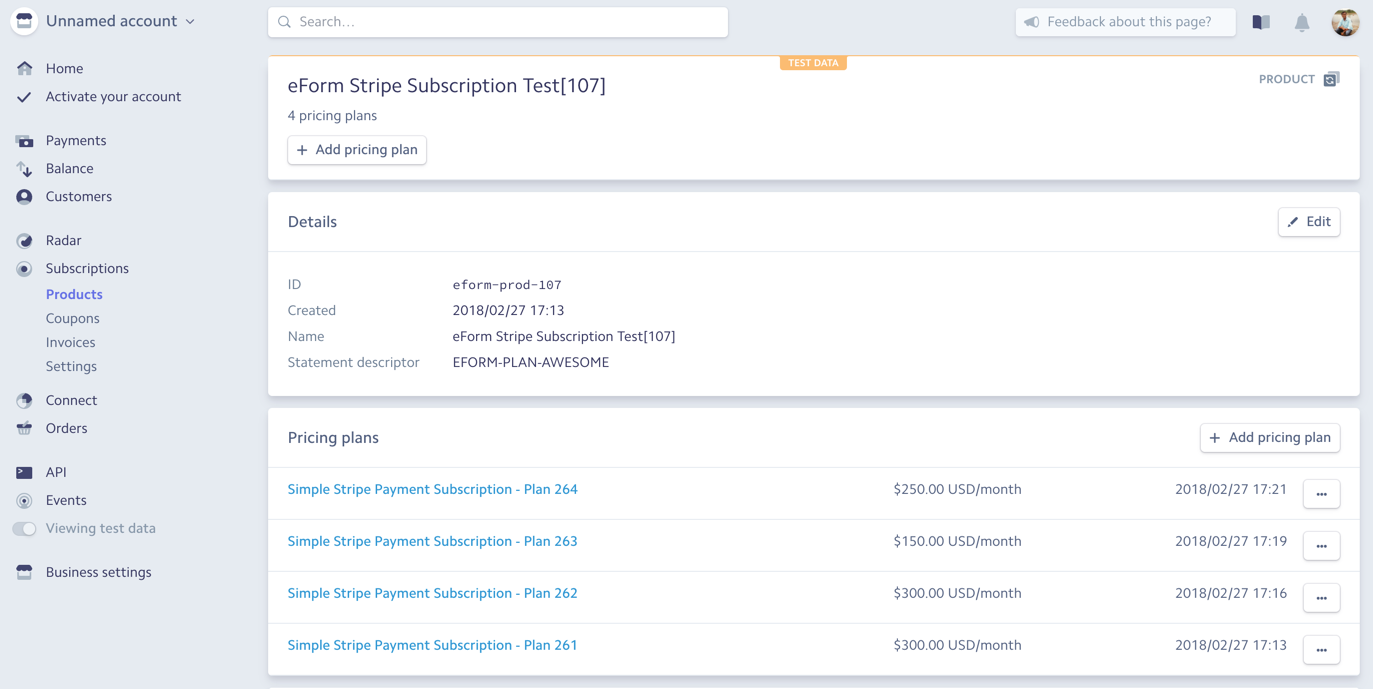Viewport: 1373px width, 689px height.
Task: Click the $250.00 USD/month price
Action: point(958,490)
